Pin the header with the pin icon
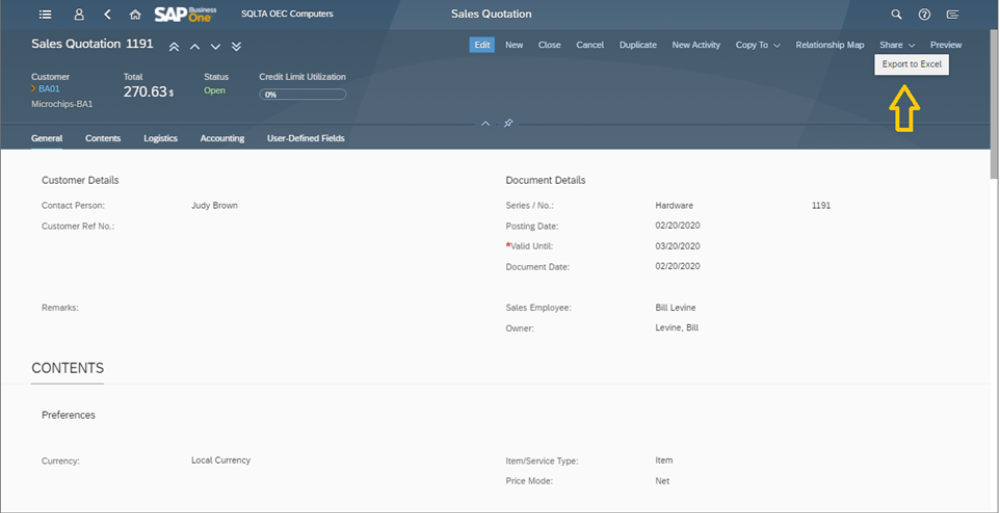The height and width of the screenshot is (513, 1000). 508,123
